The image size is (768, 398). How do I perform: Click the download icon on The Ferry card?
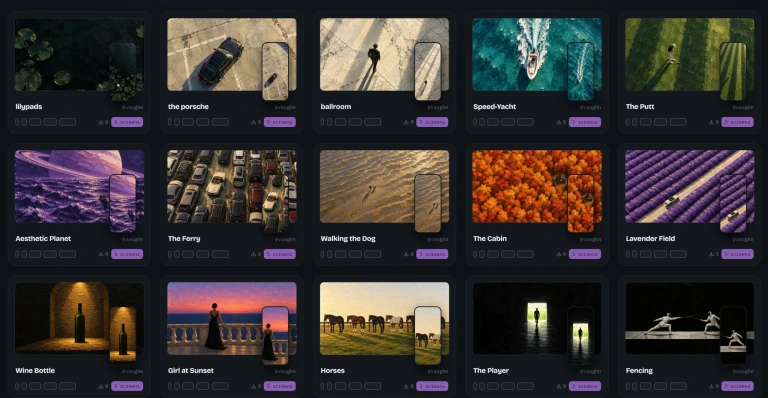[254, 254]
